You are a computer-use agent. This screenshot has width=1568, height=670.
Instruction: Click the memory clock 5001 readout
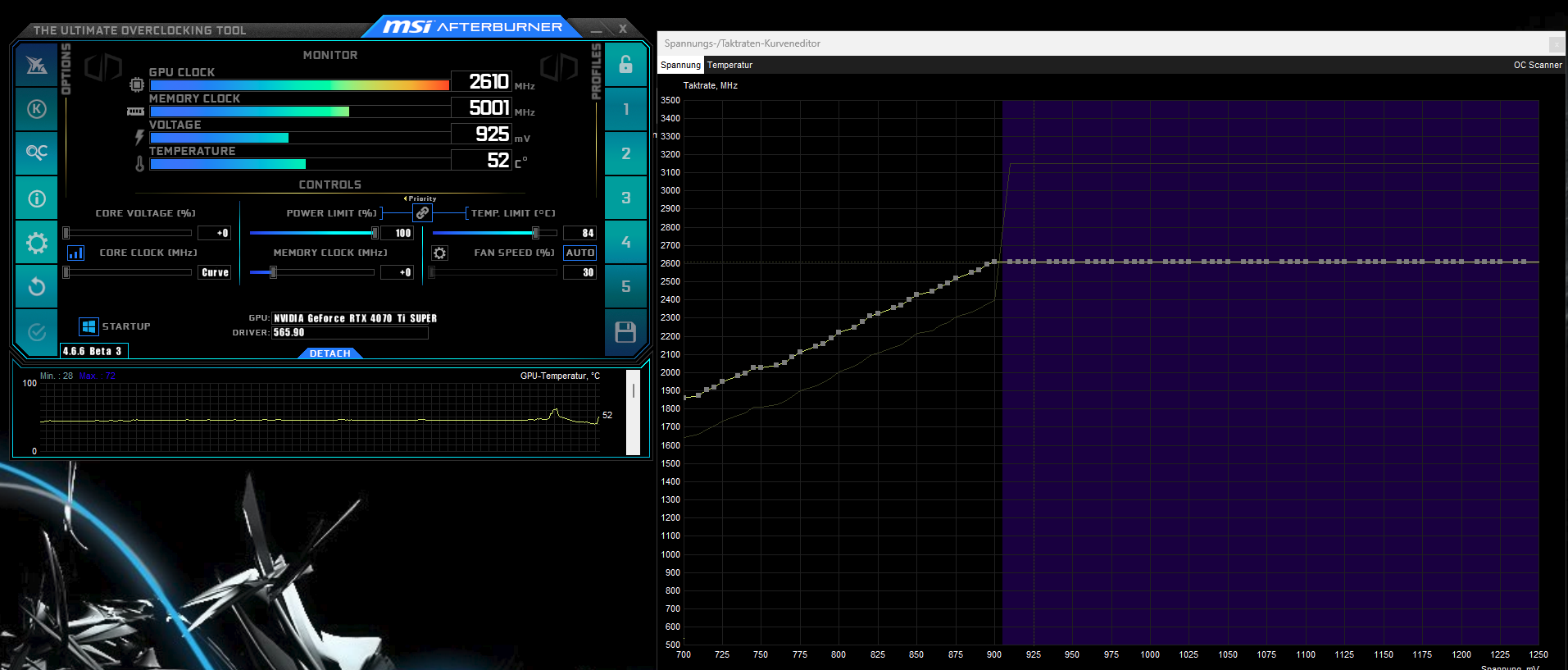coord(482,107)
